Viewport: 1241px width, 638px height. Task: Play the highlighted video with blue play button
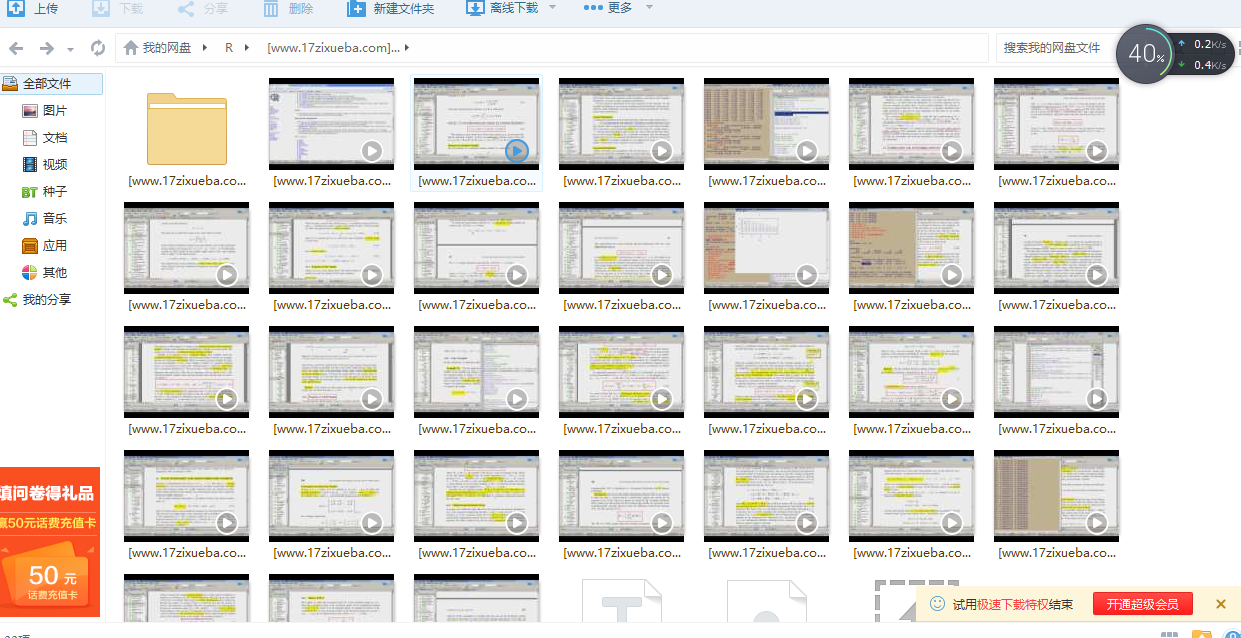pos(516,151)
